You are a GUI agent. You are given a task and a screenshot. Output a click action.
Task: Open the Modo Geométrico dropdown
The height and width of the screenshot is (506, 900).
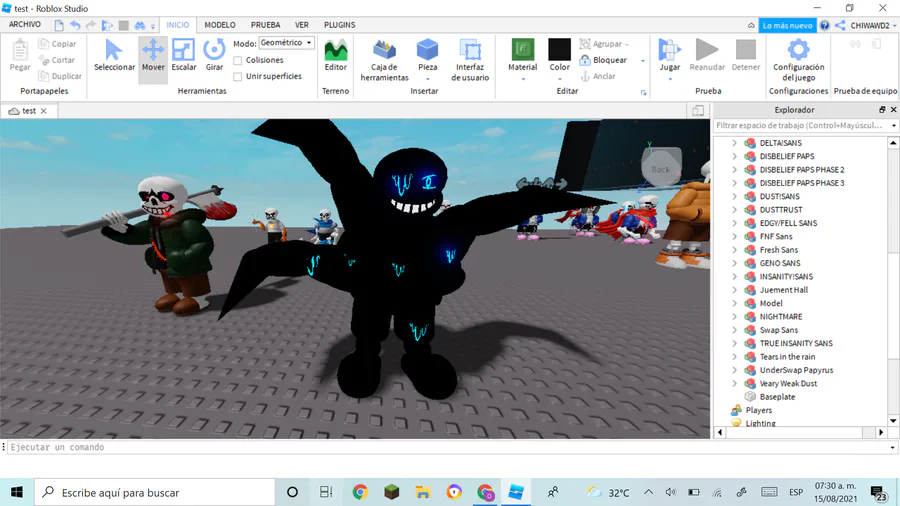286,43
